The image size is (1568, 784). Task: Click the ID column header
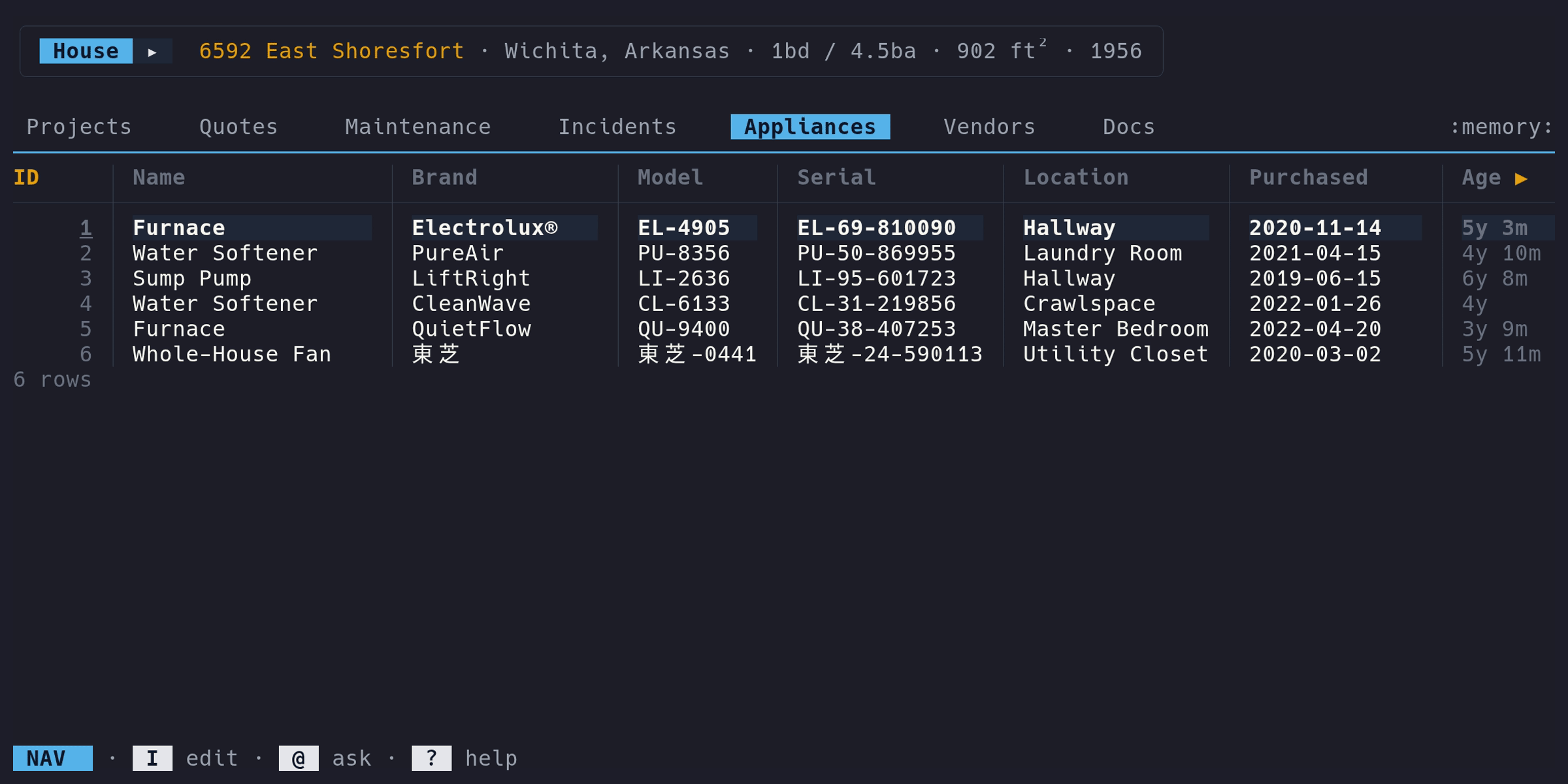[26, 178]
